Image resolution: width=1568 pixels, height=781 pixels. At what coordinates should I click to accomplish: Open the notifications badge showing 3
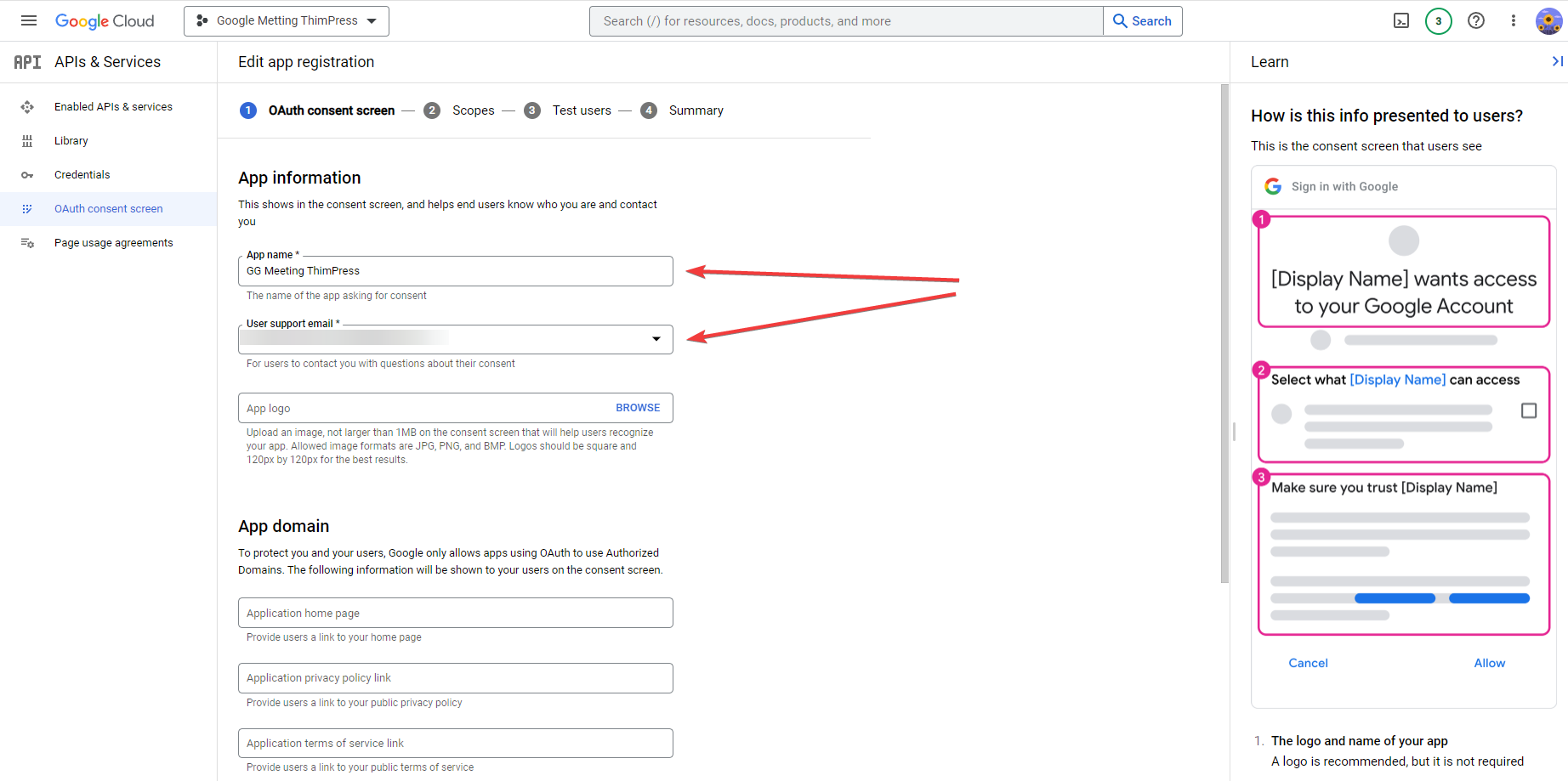click(1438, 21)
